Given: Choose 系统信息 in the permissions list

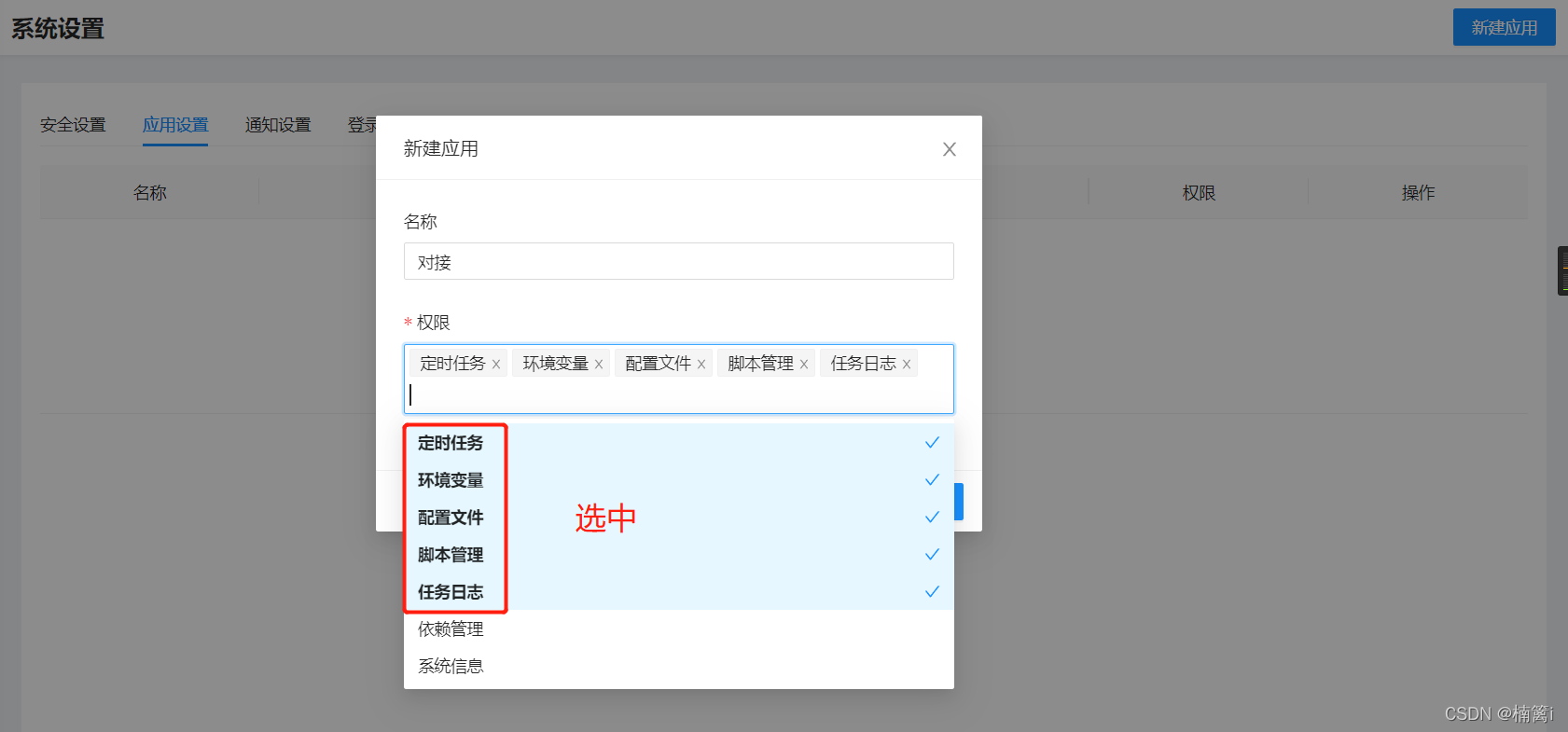Looking at the screenshot, I should click(451, 667).
